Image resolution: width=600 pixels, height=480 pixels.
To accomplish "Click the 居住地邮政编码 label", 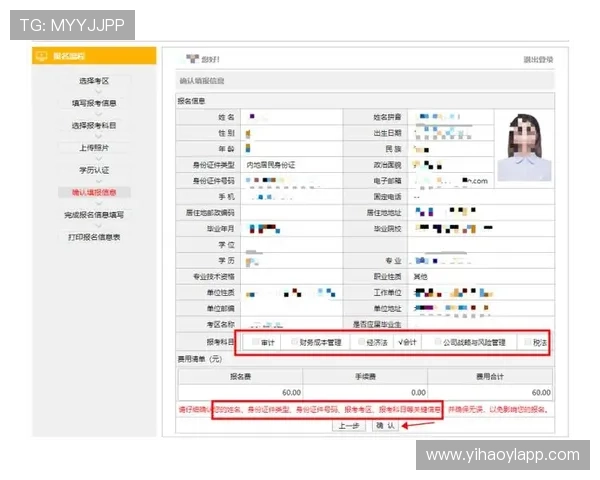I will (x=210, y=212).
